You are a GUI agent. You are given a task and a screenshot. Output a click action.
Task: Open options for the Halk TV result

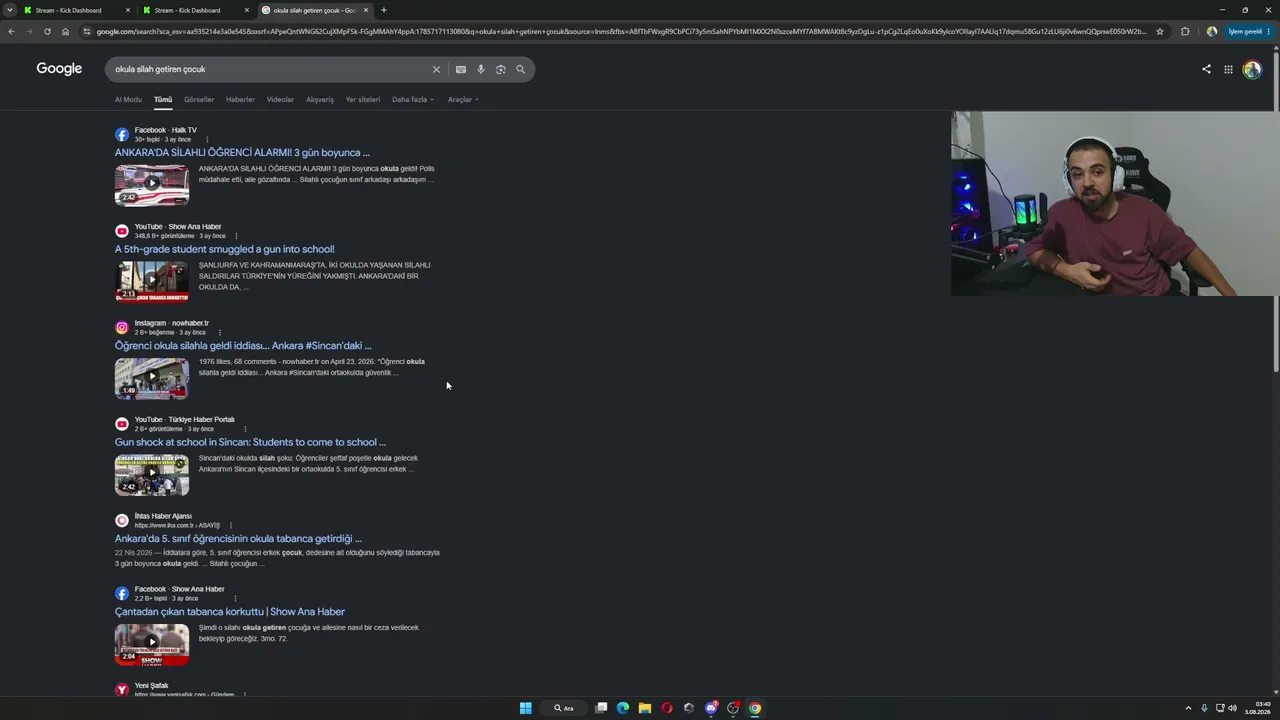(x=207, y=139)
